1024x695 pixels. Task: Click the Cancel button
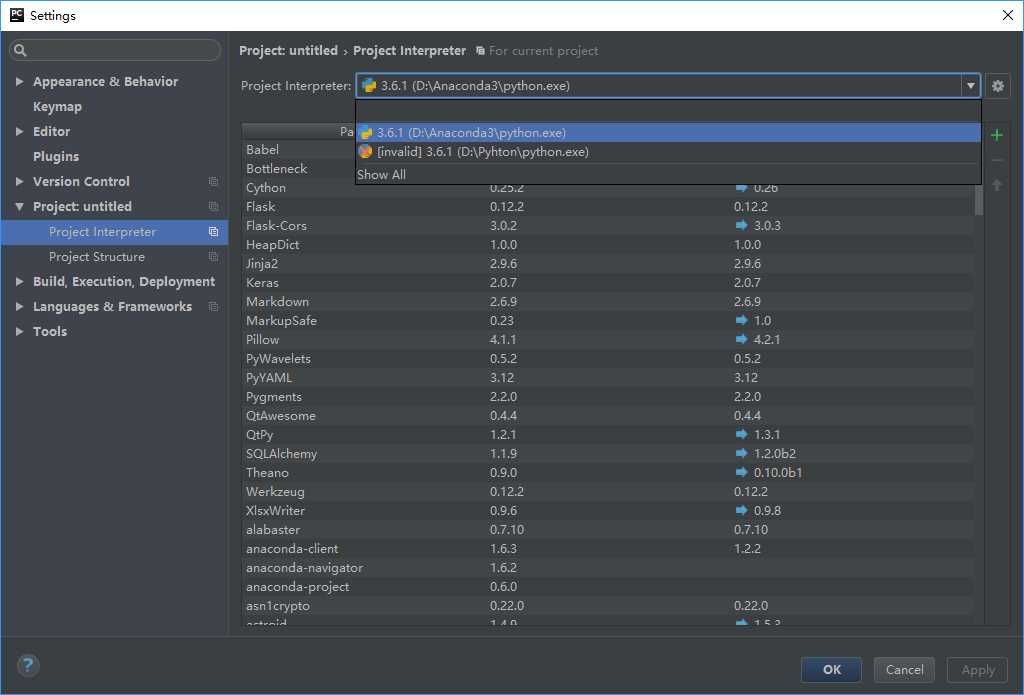tap(904, 670)
